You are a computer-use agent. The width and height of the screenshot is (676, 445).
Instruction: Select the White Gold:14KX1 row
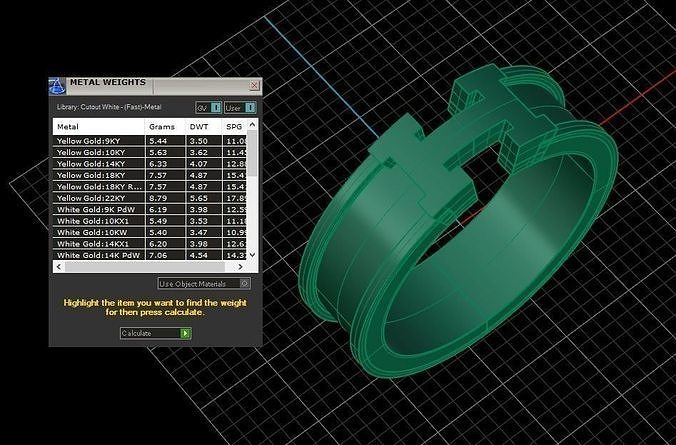pos(150,244)
